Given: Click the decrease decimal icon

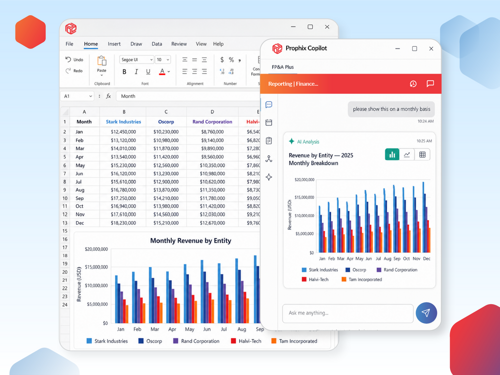Looking at the screenshot, I should coord(231,71).
